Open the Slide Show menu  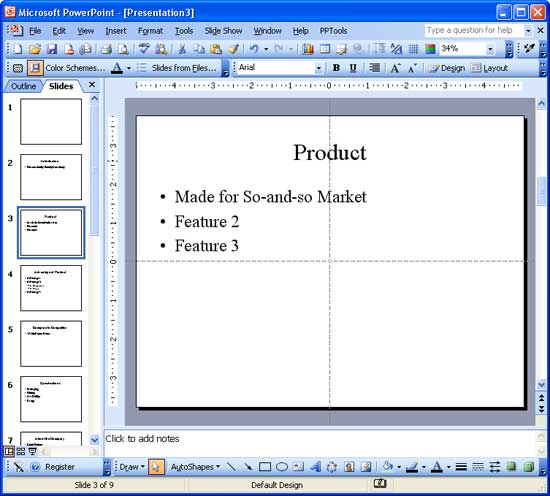pos(223,31)
